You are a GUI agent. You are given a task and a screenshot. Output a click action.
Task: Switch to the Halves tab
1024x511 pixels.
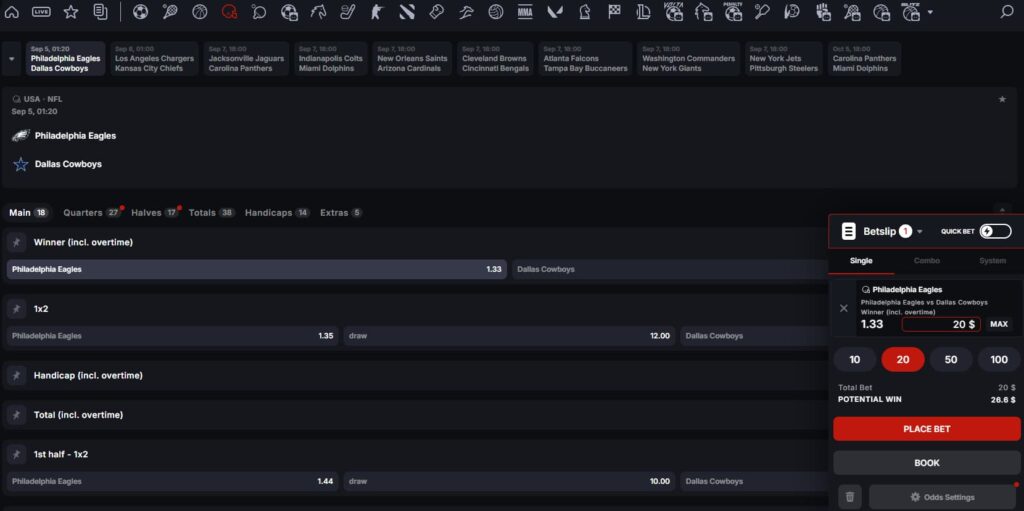click(x=155, y=212)
